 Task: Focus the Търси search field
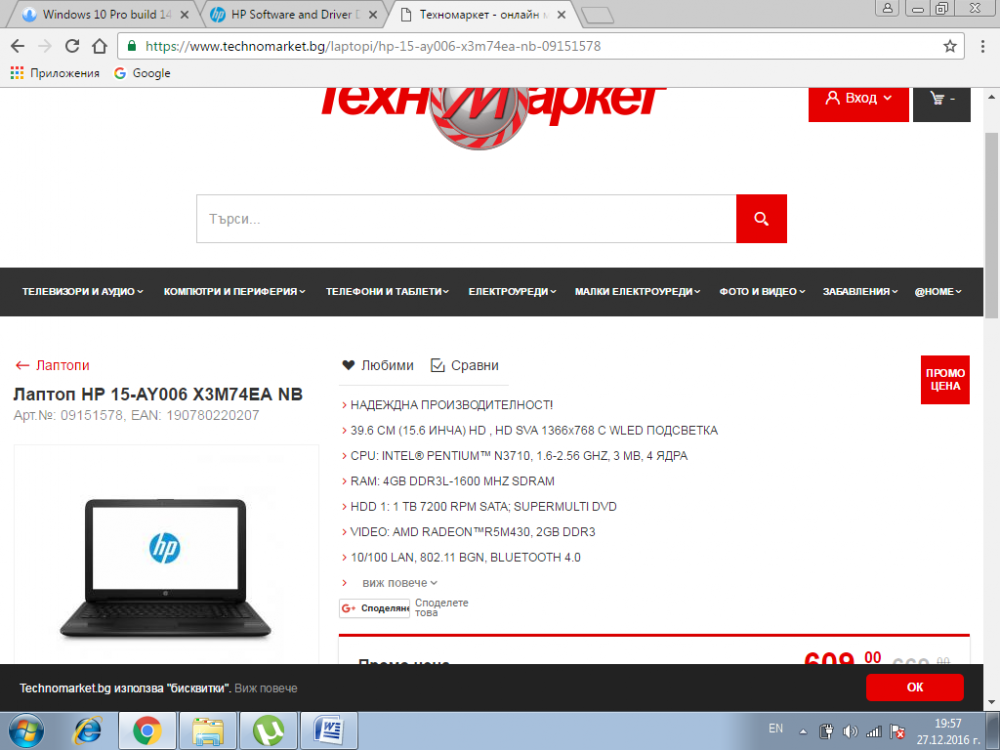click(466, 219)
